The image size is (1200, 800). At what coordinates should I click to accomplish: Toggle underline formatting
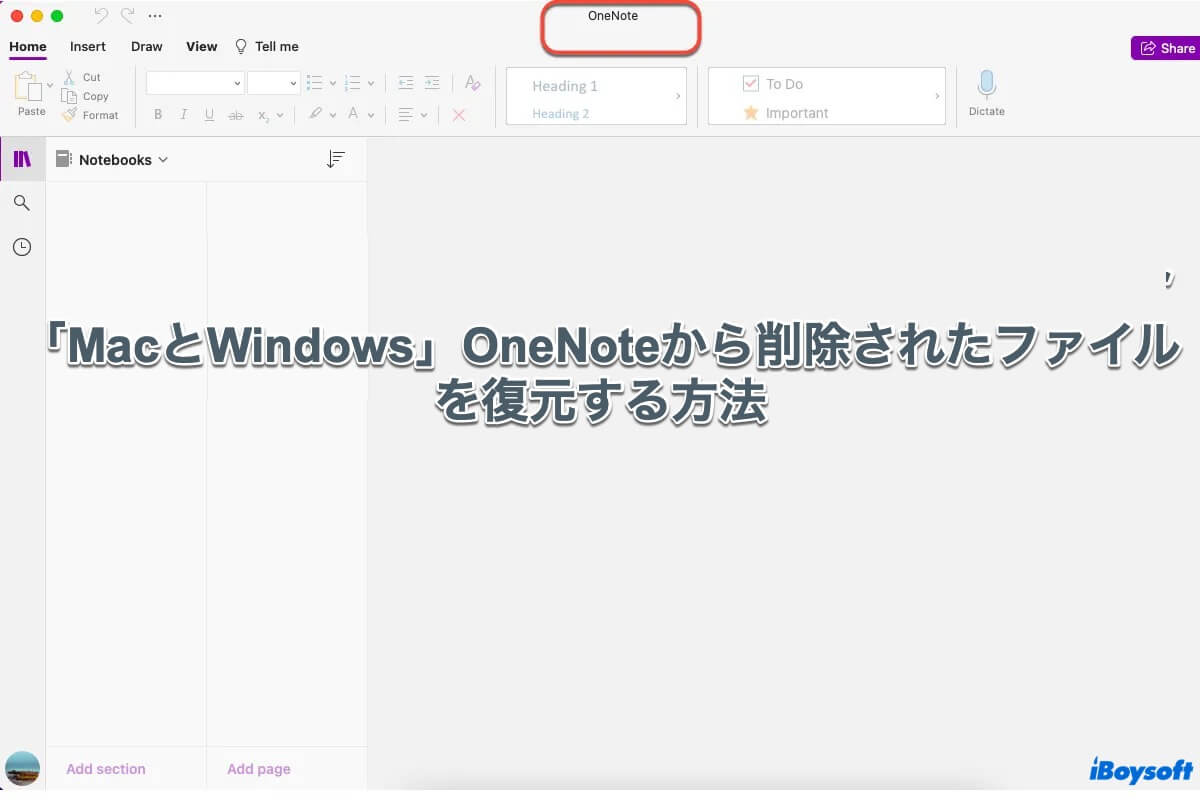[x=209, y=115]
